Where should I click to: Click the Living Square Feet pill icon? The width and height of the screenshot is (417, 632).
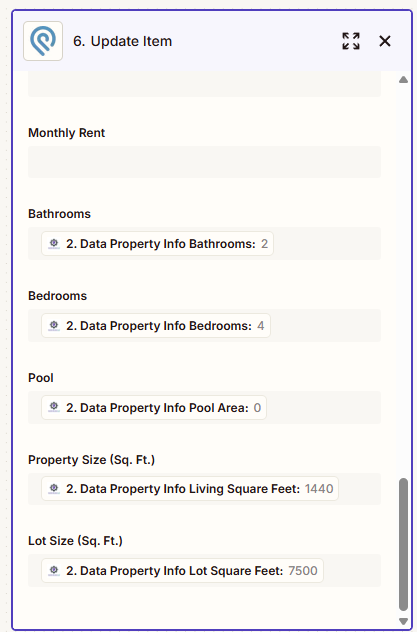tap(54, 489)
